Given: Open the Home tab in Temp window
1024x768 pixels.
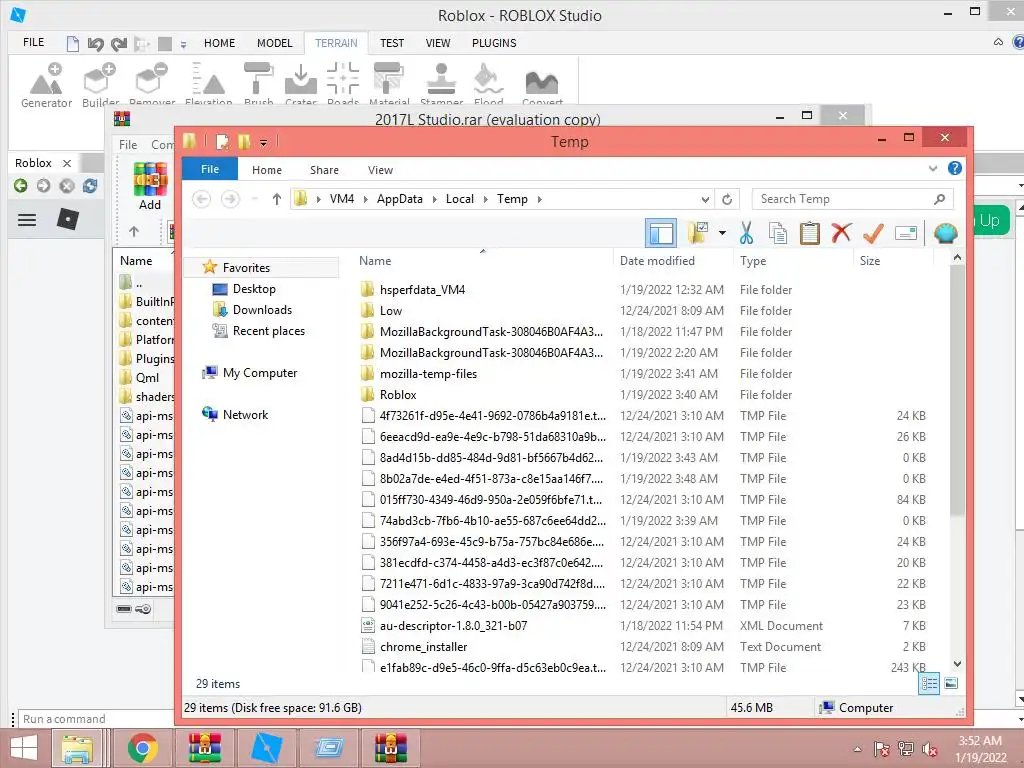Looking at the screenshot, I should pos(267,170).
